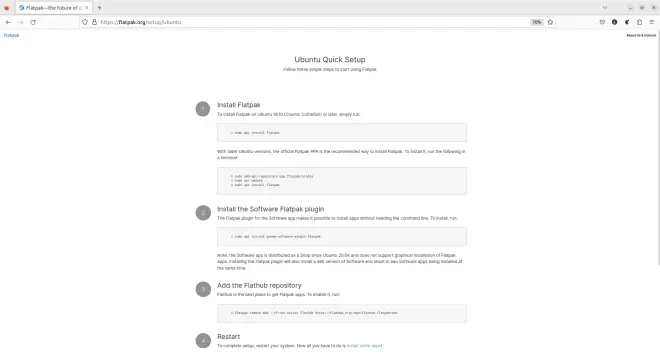Open the extensions puzzle icon
Viewport: 660px width, 362px height.
tap(639, 22)
